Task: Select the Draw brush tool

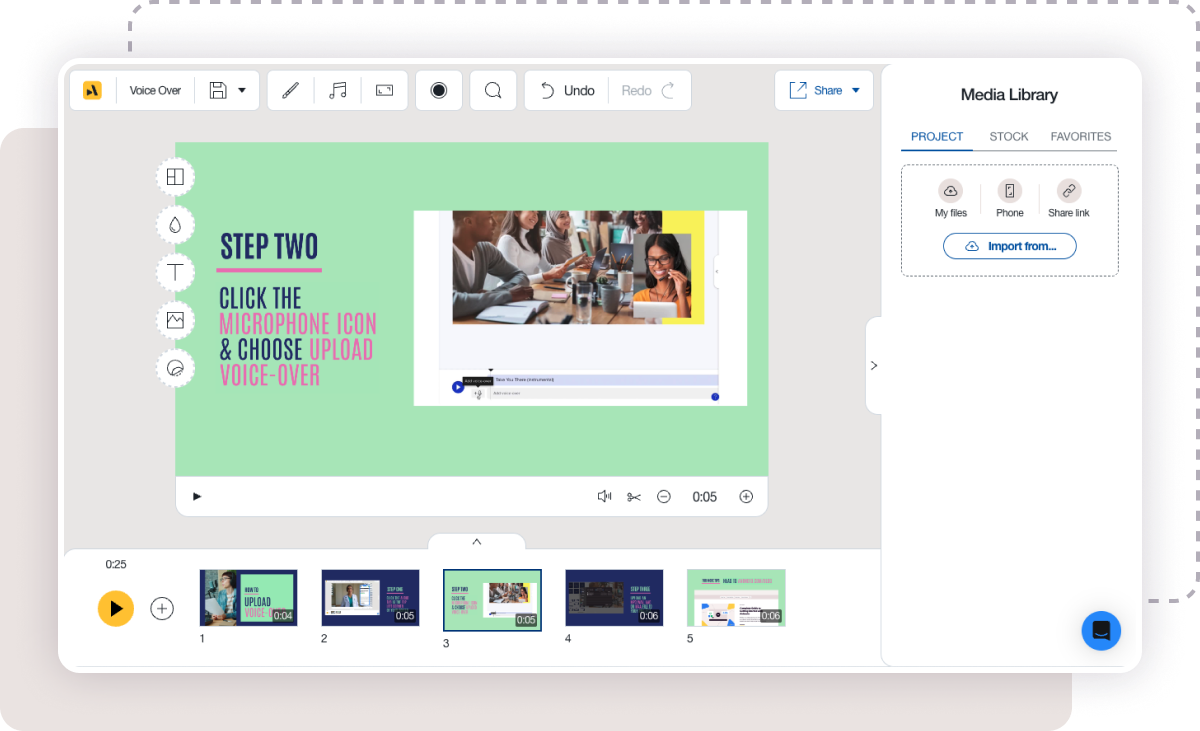Action: pos(290,90)
